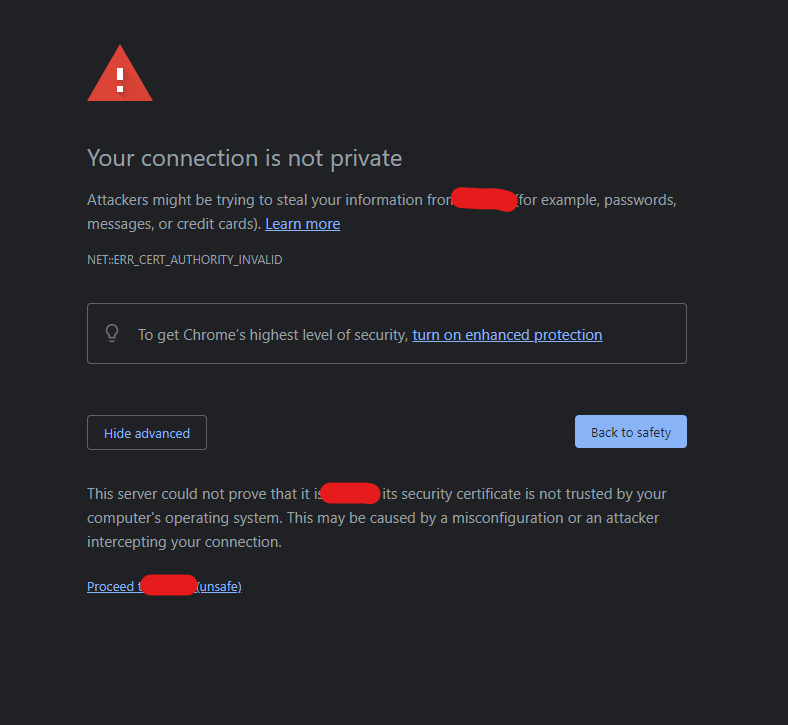
Task: Click the (unsafe) part of proceed link
Action: click(x=219, y=586)
